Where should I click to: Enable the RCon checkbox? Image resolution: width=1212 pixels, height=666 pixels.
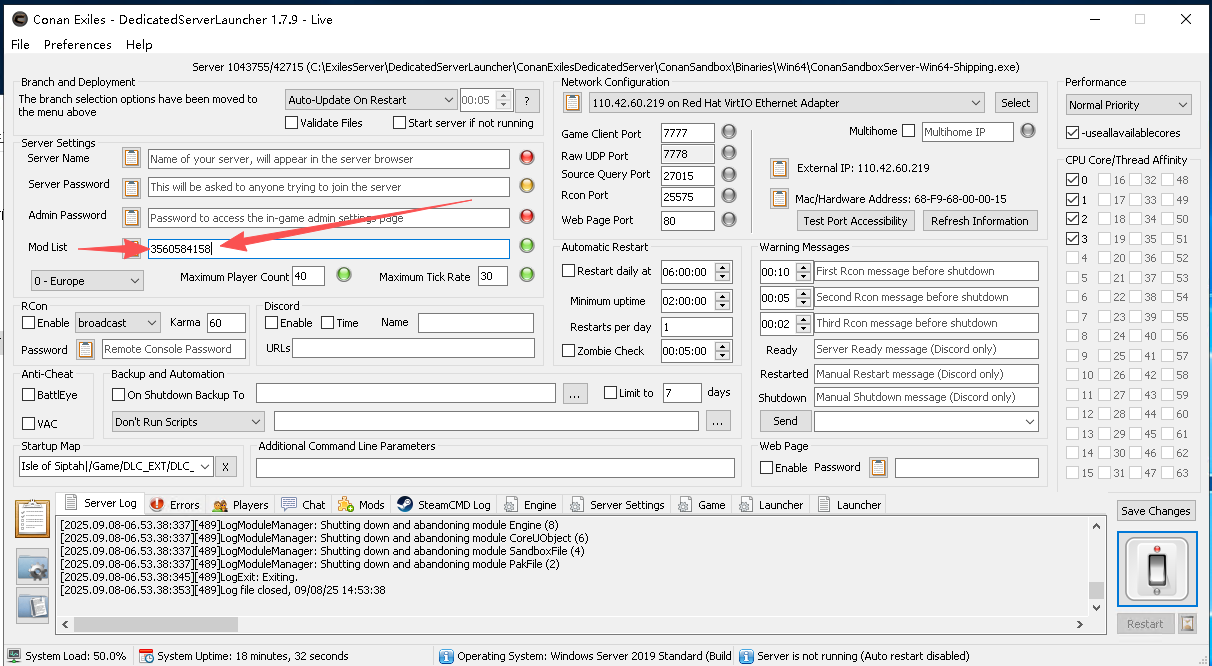point(28,323)
